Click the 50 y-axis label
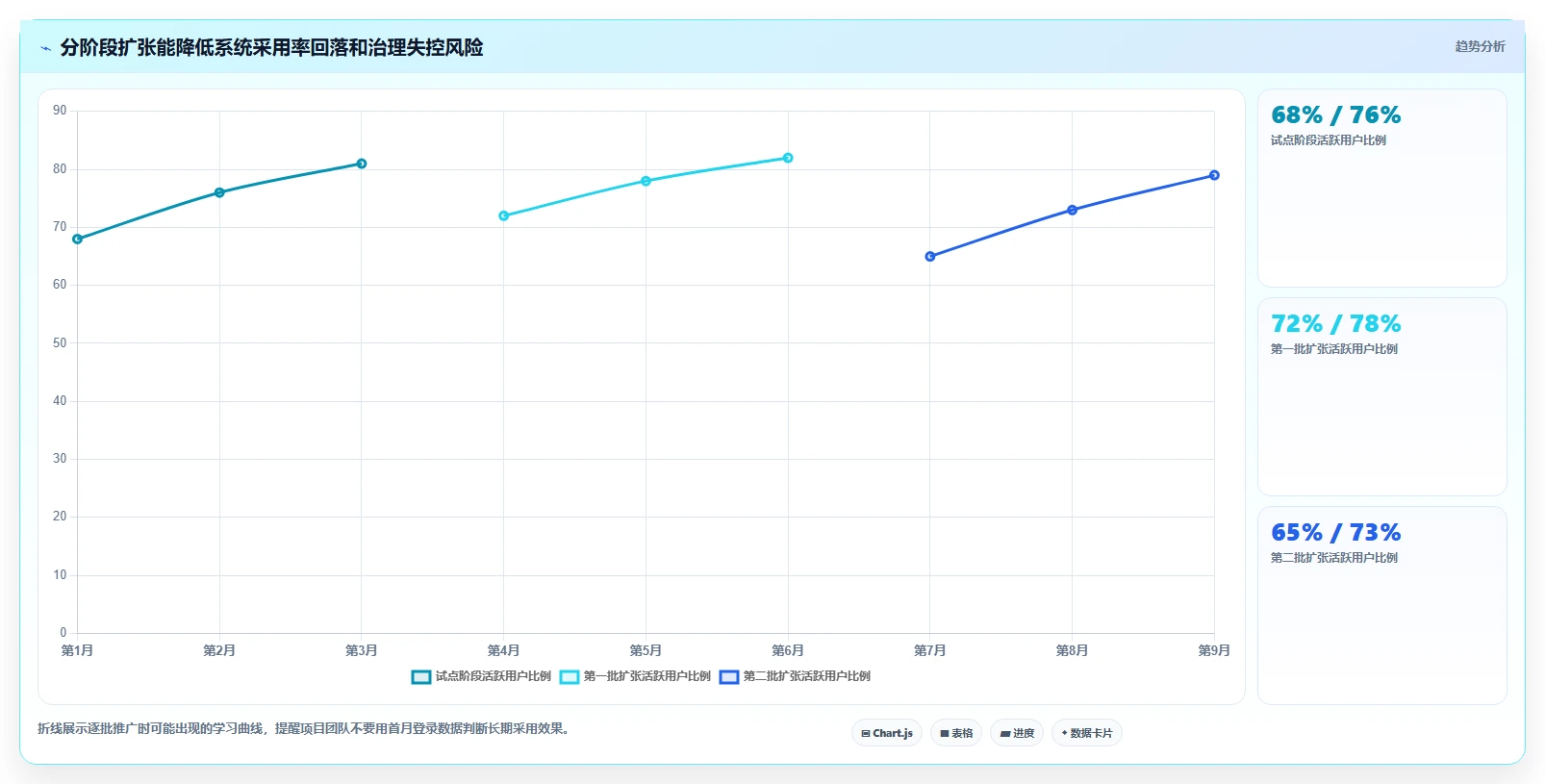 (x=60, y=343)
